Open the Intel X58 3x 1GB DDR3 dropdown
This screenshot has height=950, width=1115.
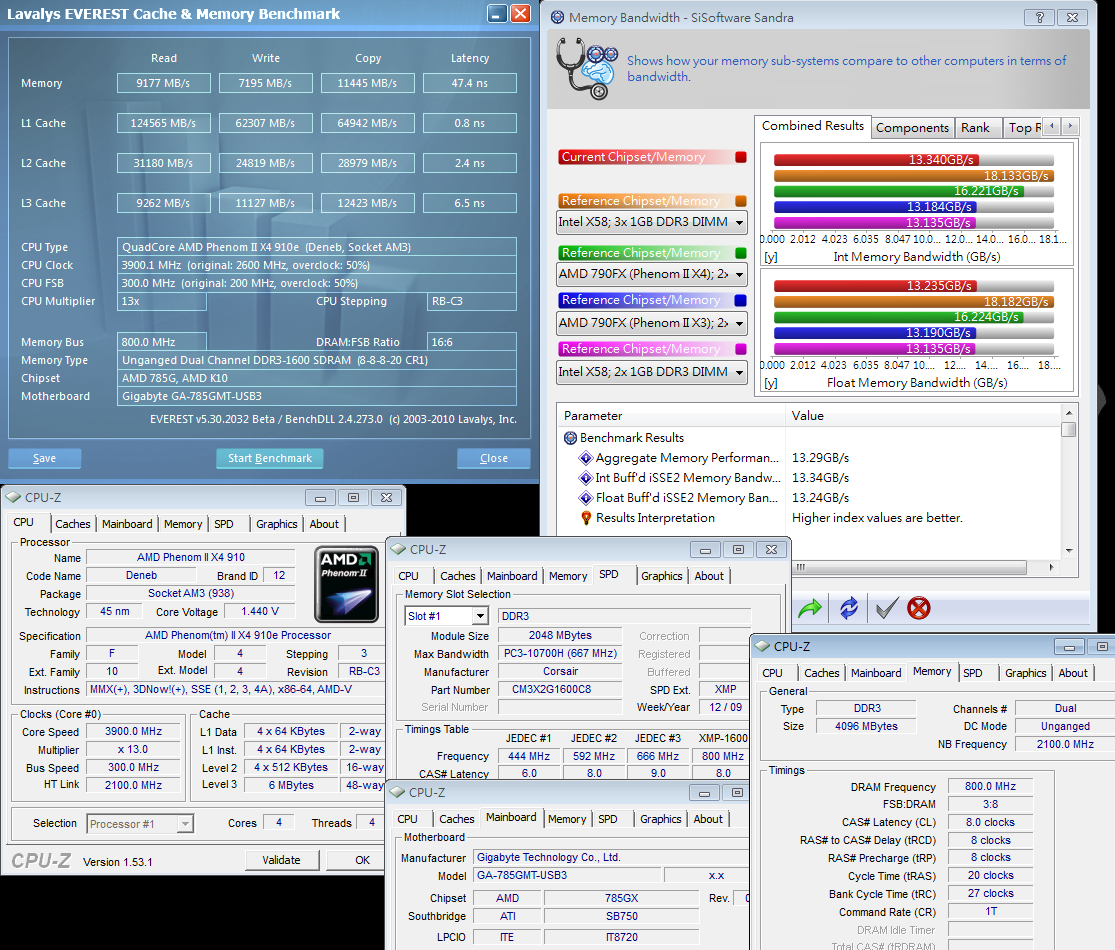coord(652,223)
